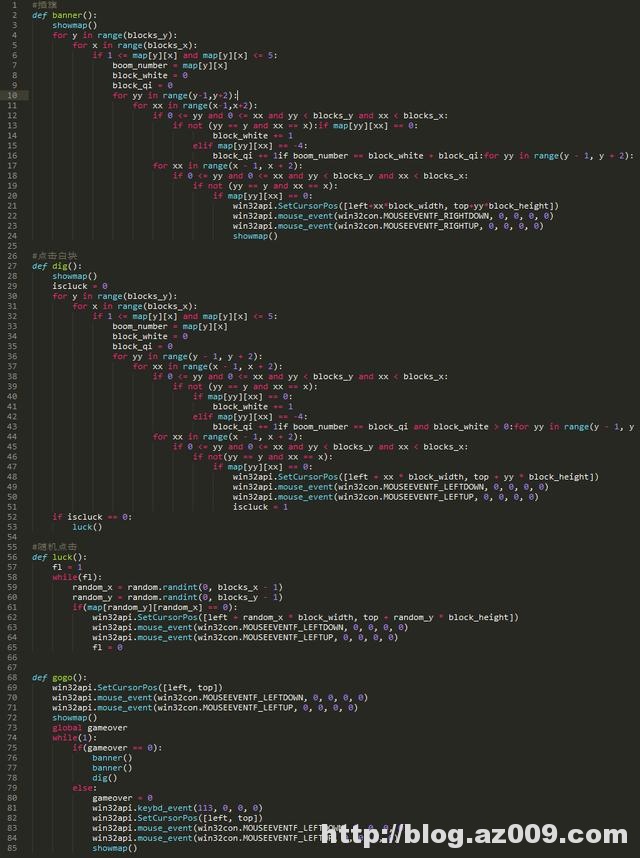Click the 'random_y = random.randint' line
This screenshot has width=640, height=858.
(x=178, y=597)
